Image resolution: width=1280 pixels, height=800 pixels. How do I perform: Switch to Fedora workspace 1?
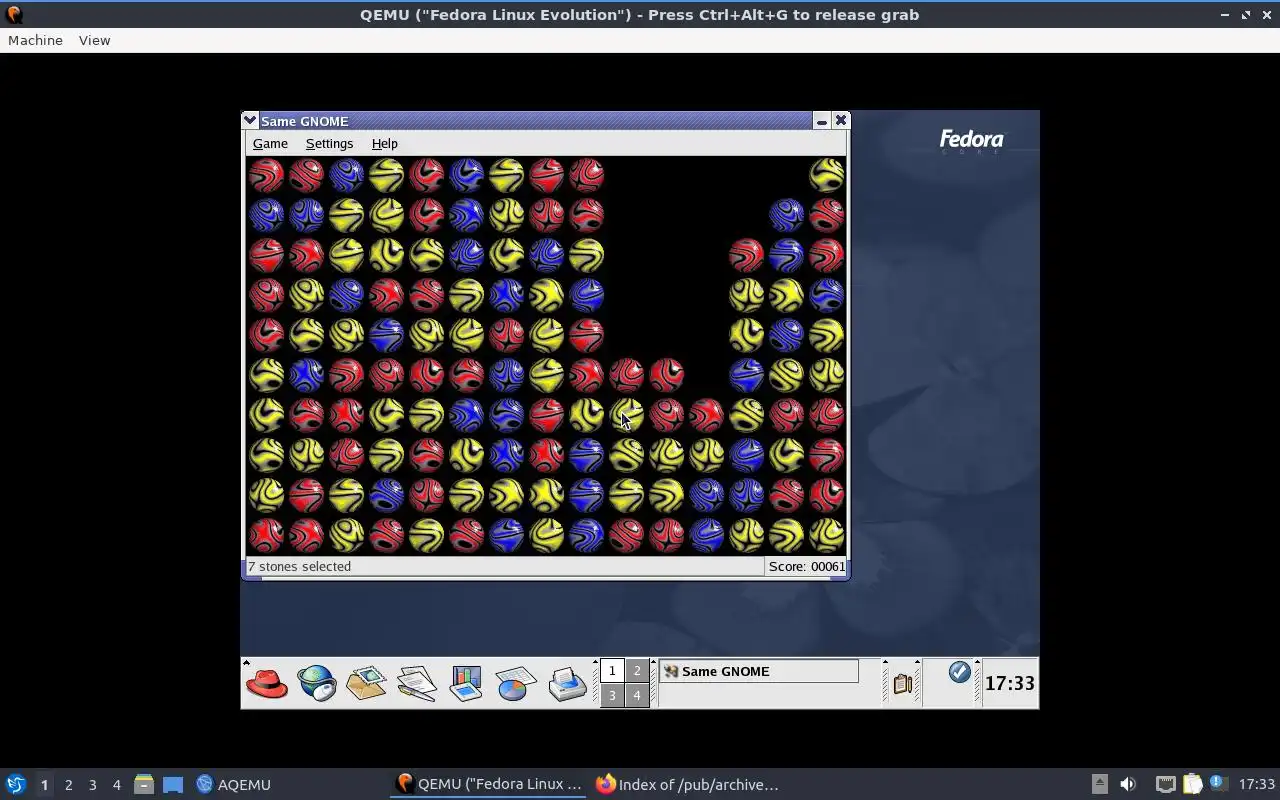tap(612, 671)
